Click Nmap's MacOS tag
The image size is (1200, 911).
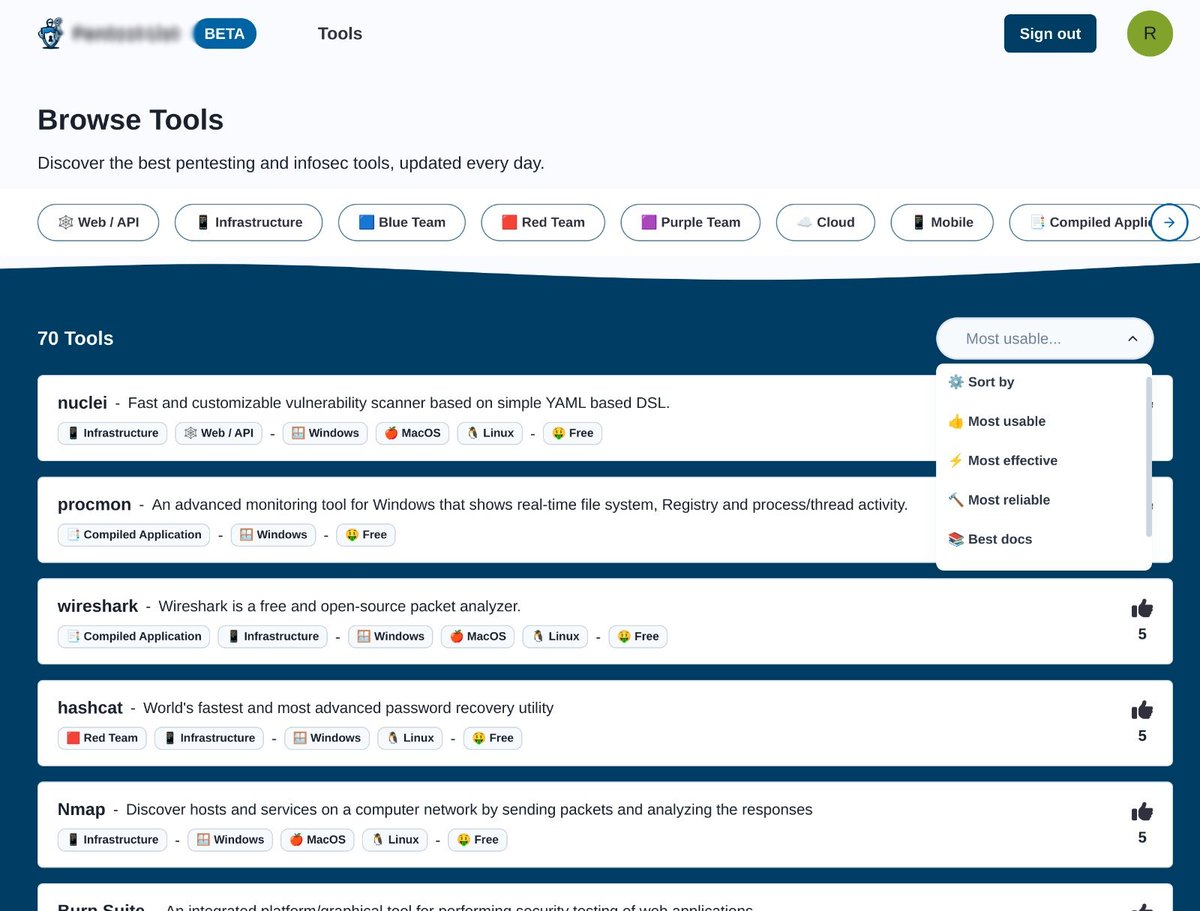(x=317, y=840)
